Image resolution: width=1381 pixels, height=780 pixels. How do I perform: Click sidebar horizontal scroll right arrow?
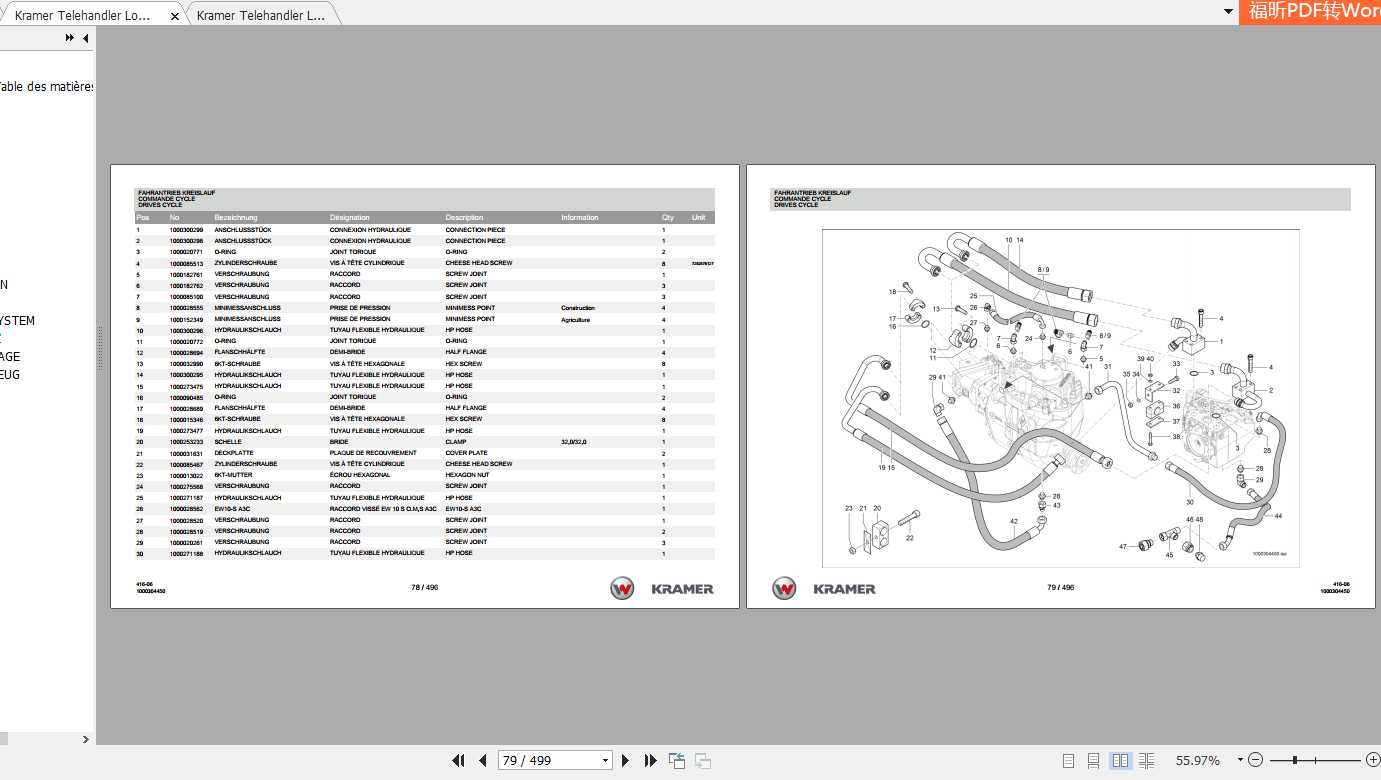point(85,740)
